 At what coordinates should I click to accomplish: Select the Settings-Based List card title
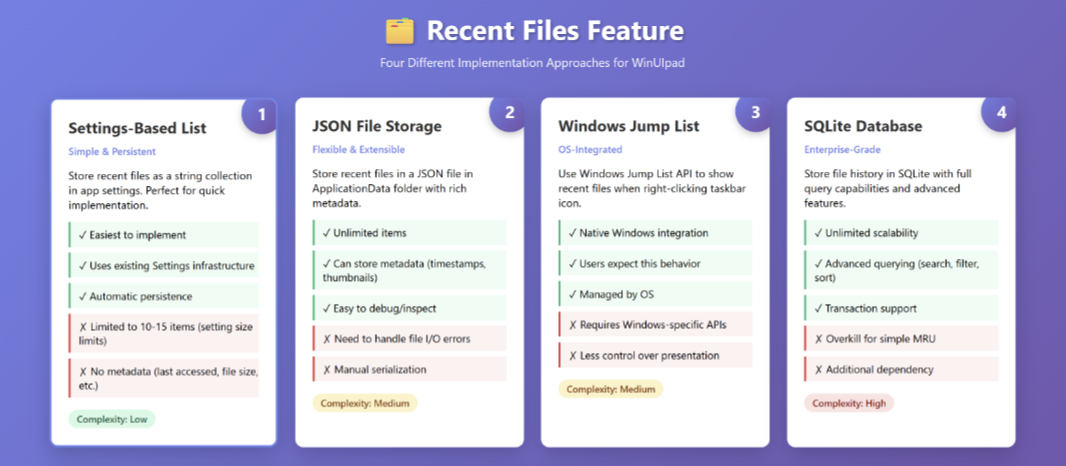click(136, 127)
